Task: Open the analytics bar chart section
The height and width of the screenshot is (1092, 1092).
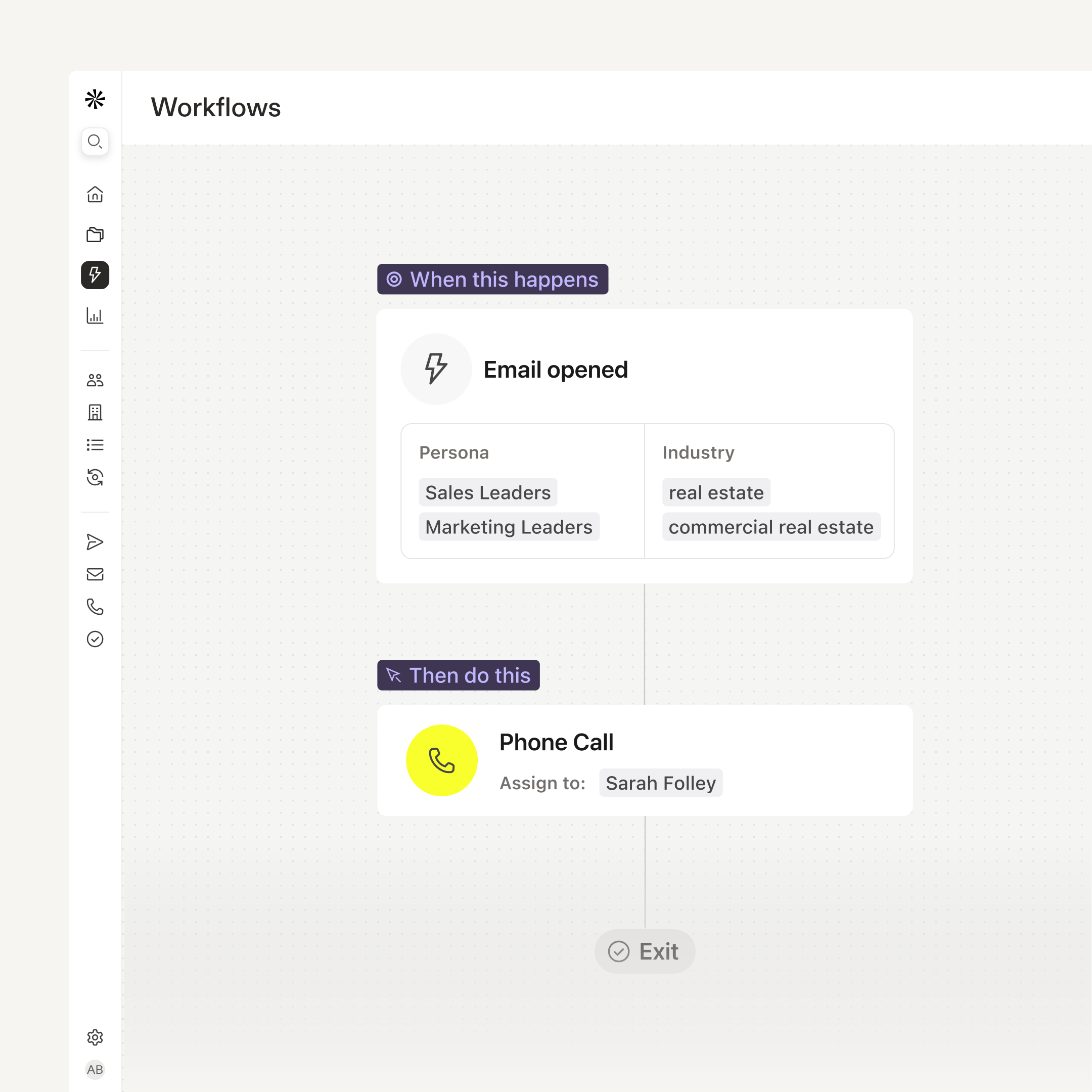Action: [x=95, y=316]
